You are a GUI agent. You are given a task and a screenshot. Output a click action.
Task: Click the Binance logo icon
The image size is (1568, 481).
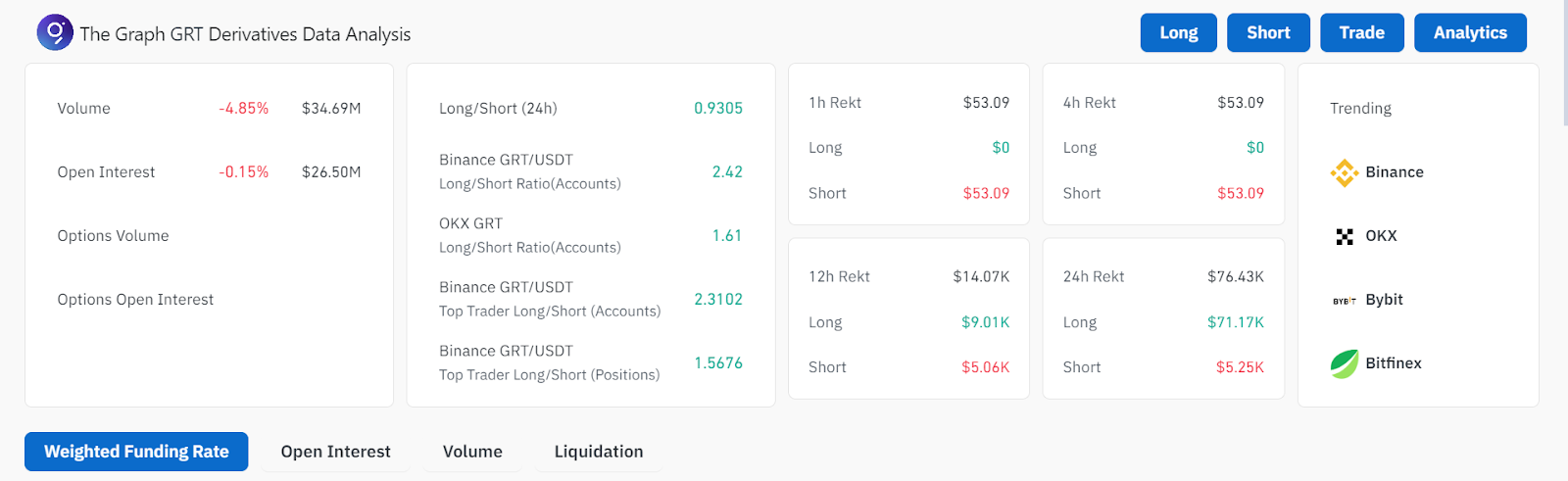pos(1344,172)
